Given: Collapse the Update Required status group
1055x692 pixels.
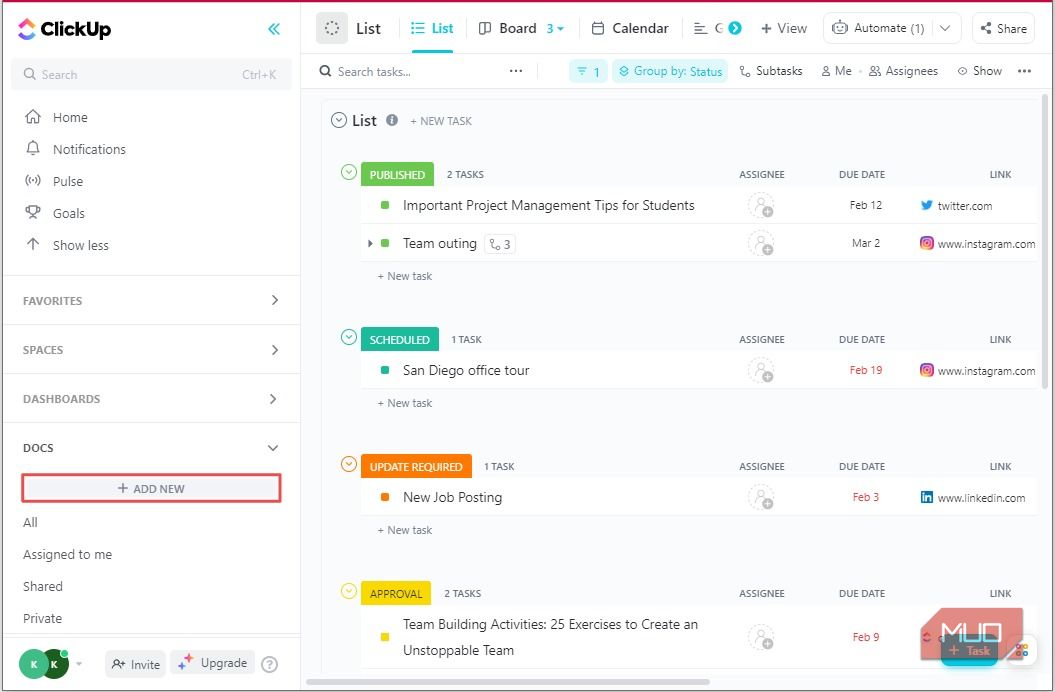Looking at the screenshot, I should coord(349,464).
